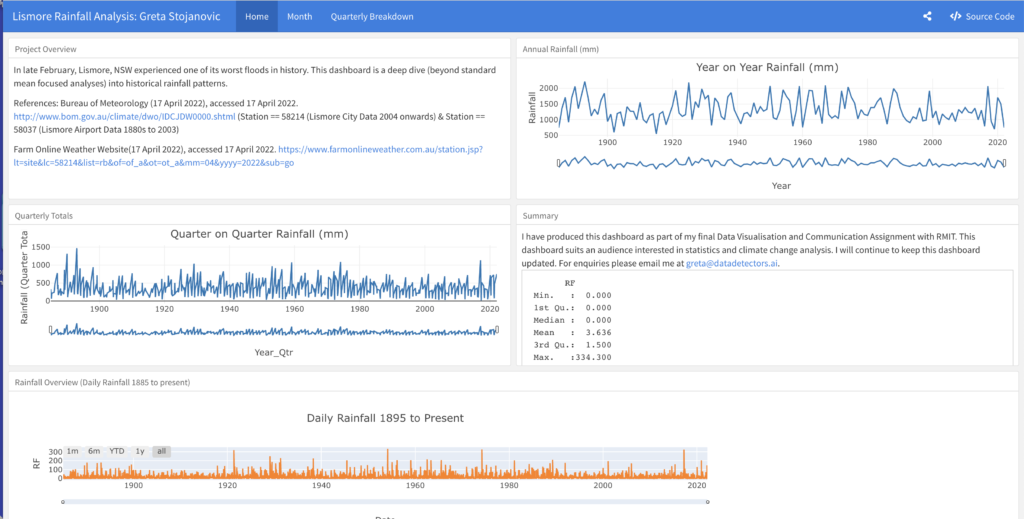This screenshot has width=1024, height=519.
Task: Select the 1m range button
Action: click(73, 451)
